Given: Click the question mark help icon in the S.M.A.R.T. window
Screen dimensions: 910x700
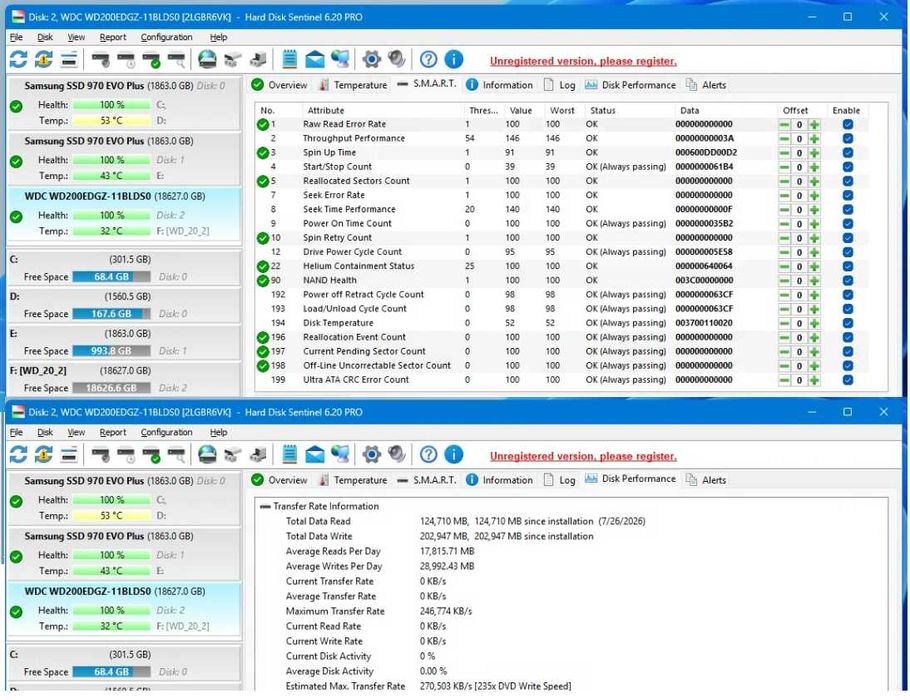Looking at the screenshot, I should pos(428,59).
